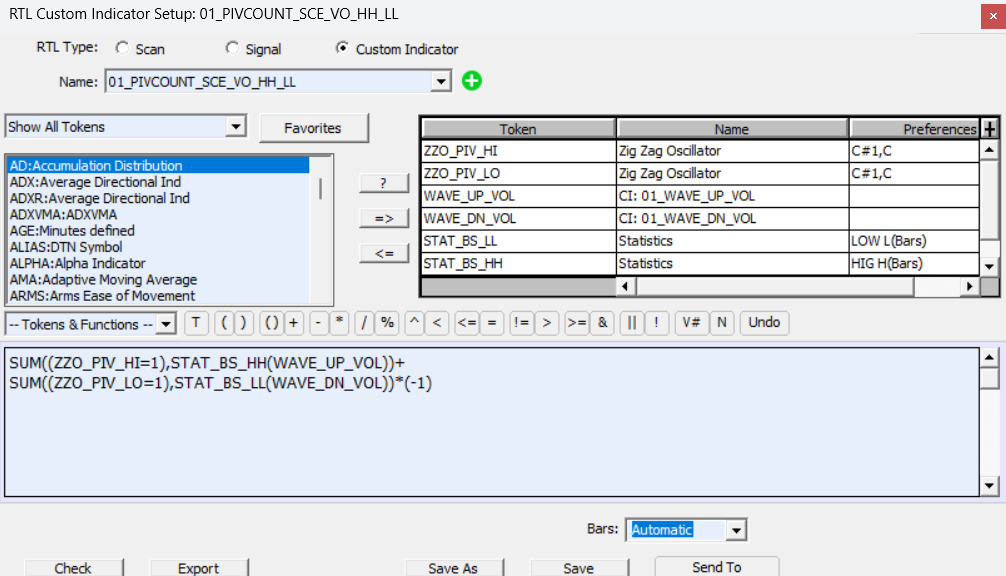1006x576 pixels.
Task: Undo the last formula edit
Action: [764, 323]
